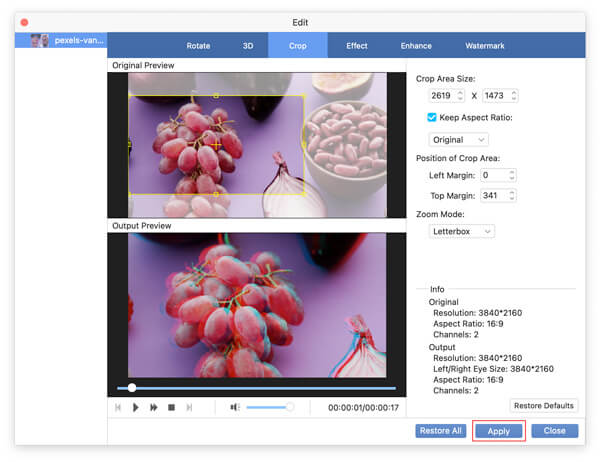Viewport: 600px width, 462px height.
Task: Skip to previous frame start button
Action: coord(118,407)
